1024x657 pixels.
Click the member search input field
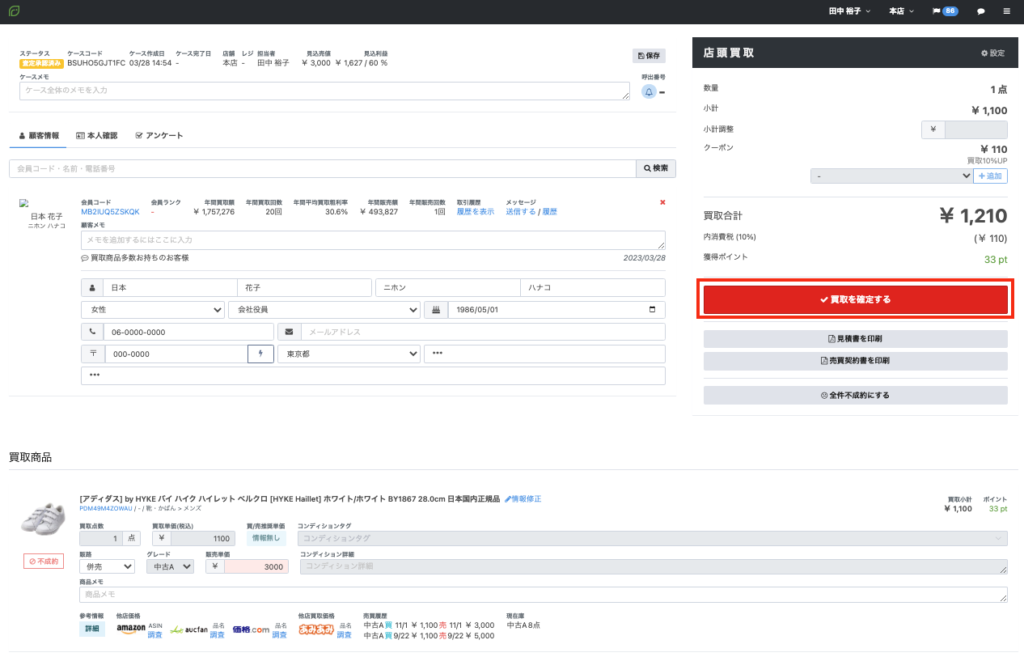pos(323,168)
